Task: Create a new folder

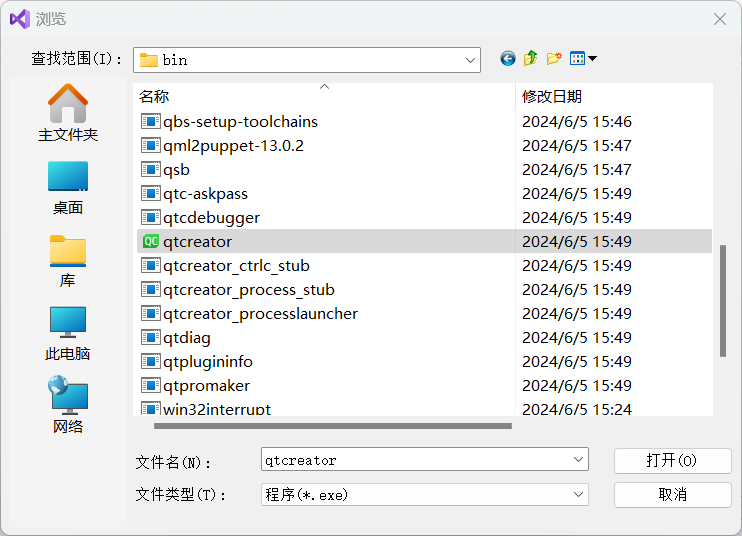Action: click(x=554, y=59)
